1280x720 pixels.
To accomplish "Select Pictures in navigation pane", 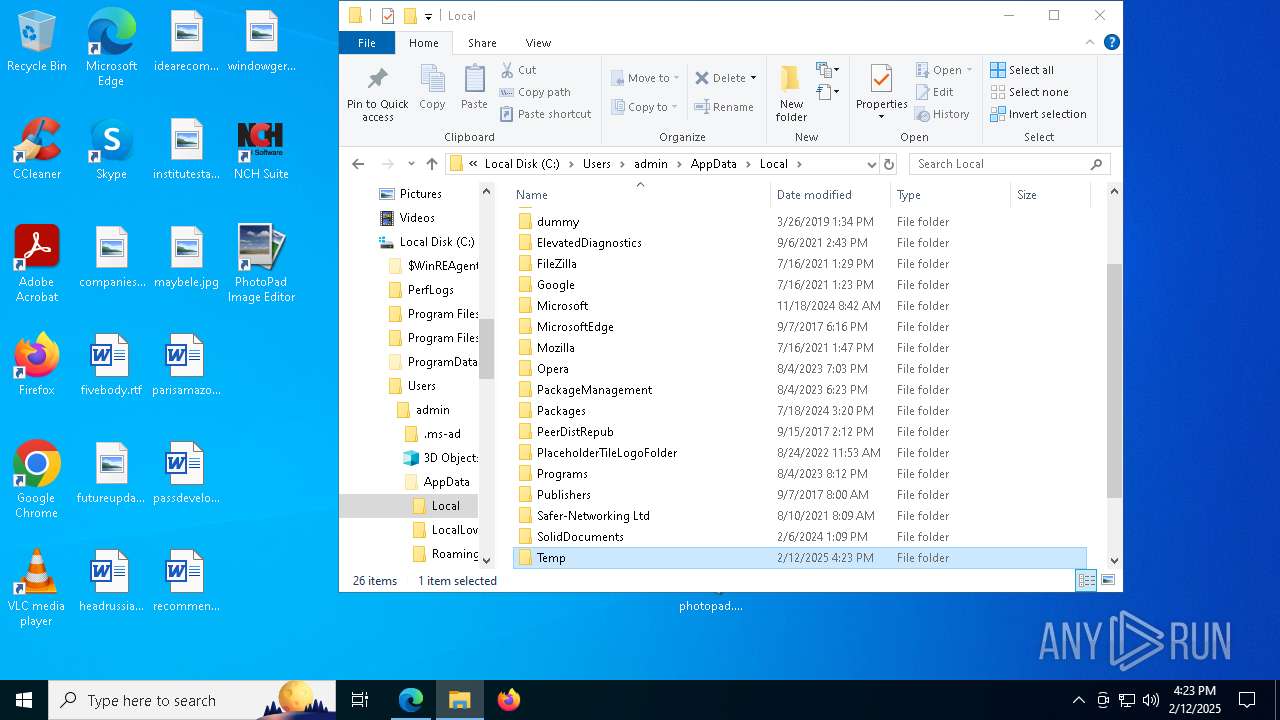I will (x=420, y=194).
